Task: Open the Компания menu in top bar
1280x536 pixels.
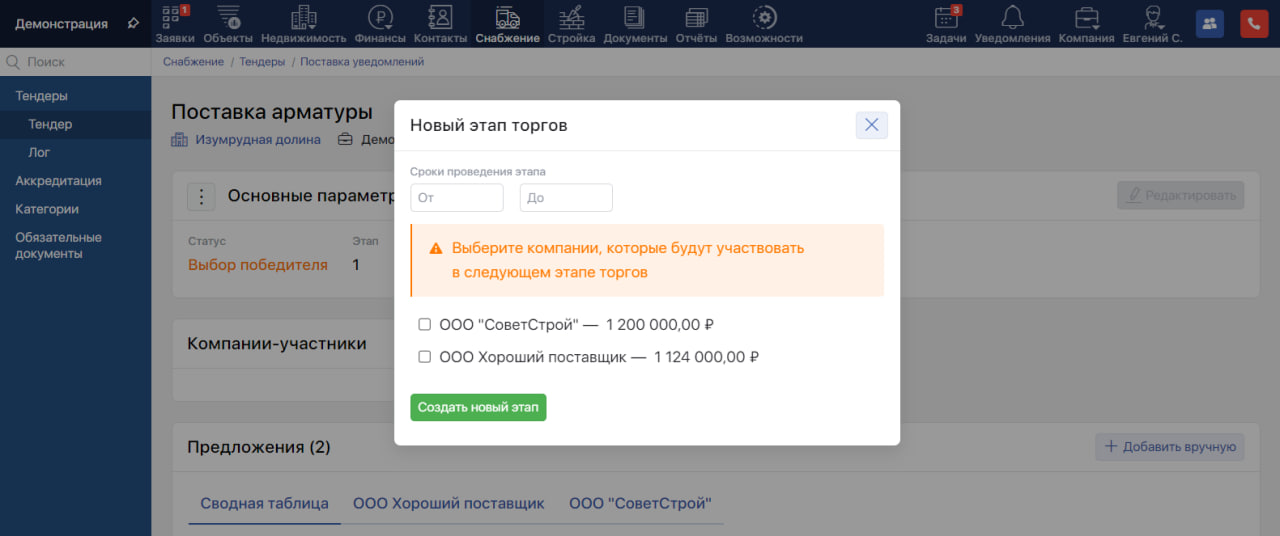Action: (1086, 23)
